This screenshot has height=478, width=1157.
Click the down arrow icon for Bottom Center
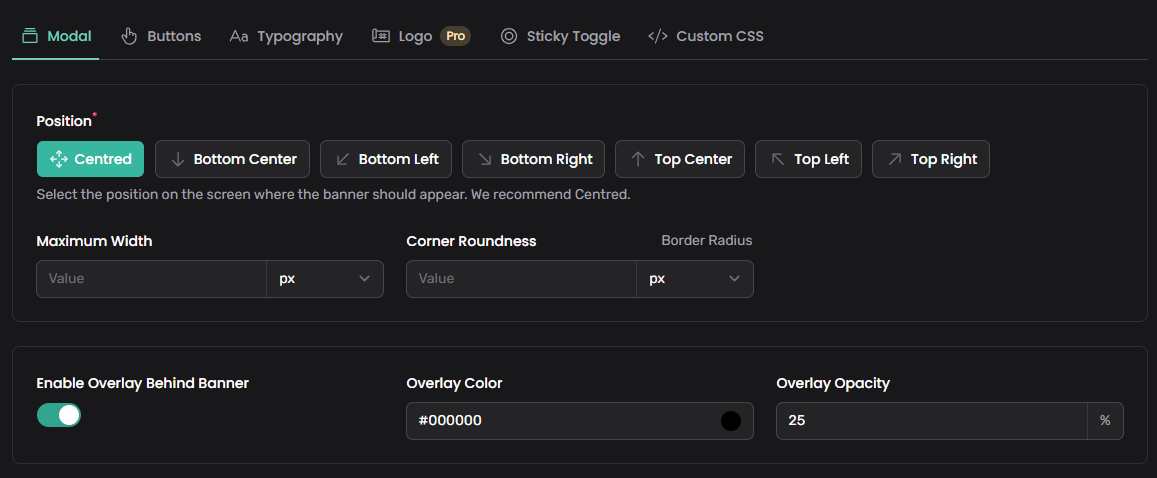(178, 159)
